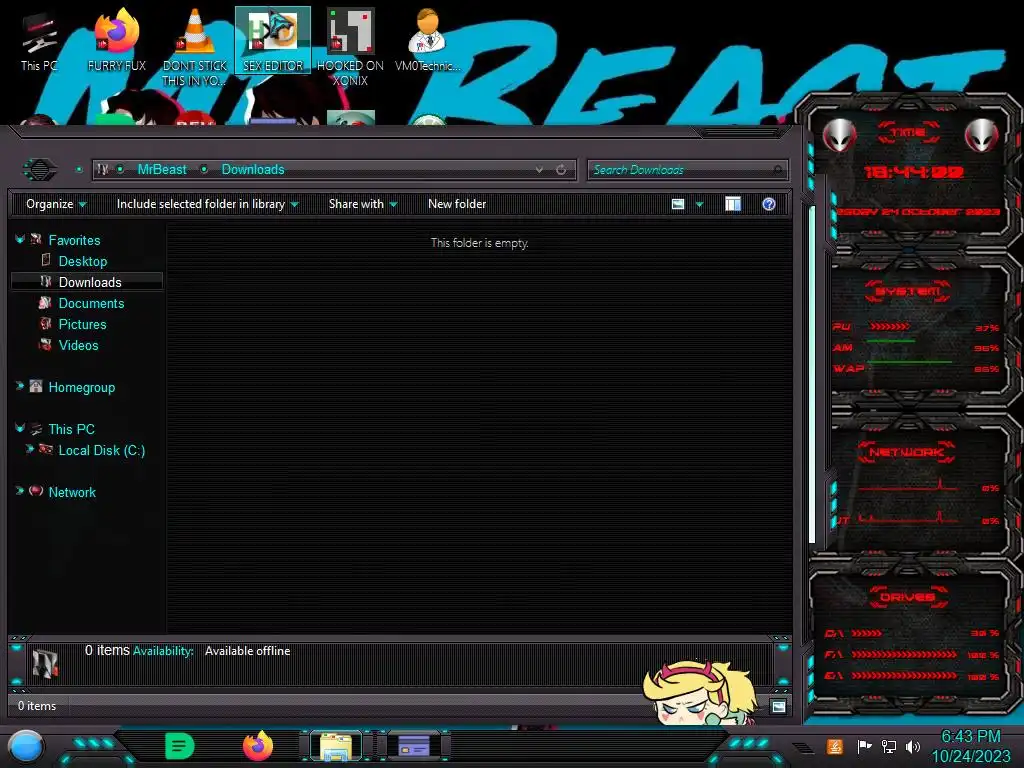The height and width of the screenshot is (768, 1024).
Task: Click Available offline status text
Action: (x=248, y=650)
